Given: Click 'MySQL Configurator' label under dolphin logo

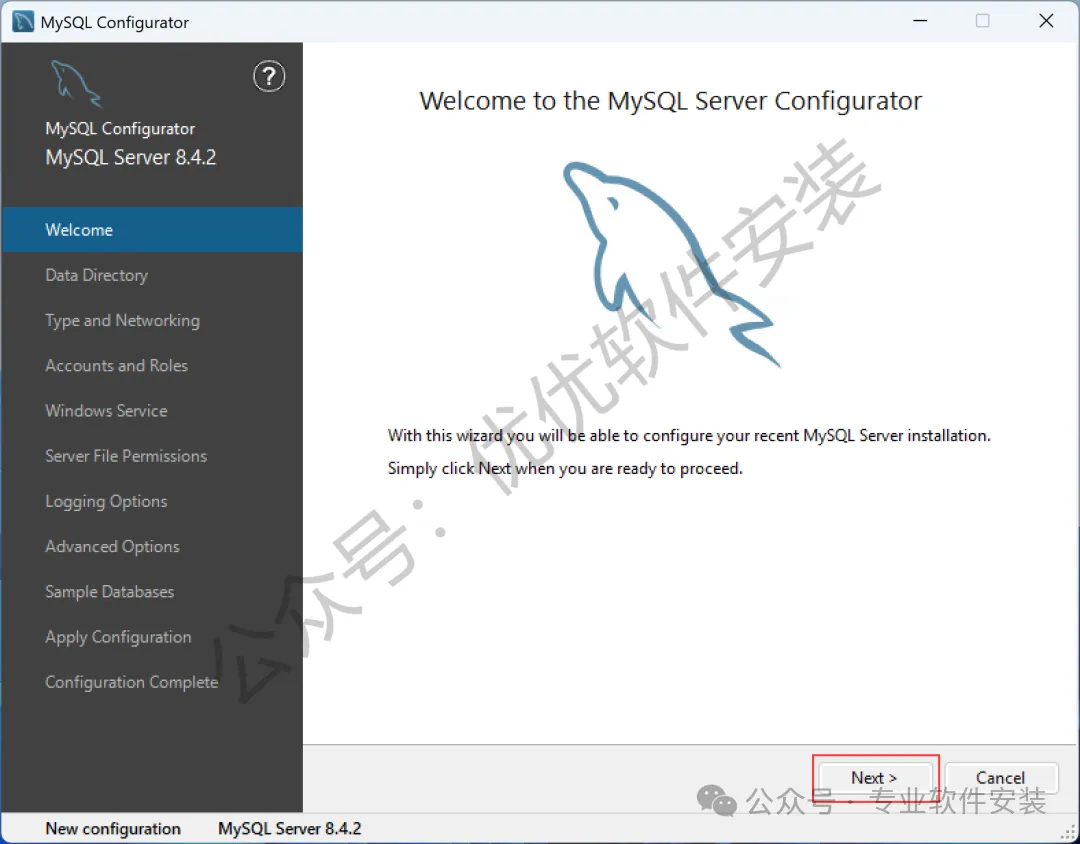Looking at the screenshot, I should point(120,129).
